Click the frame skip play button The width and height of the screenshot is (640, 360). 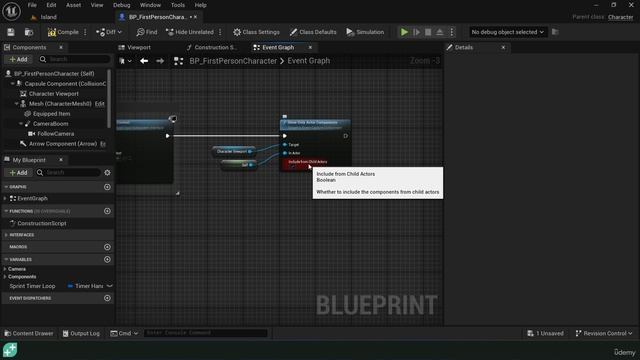(x=416, y=32)
